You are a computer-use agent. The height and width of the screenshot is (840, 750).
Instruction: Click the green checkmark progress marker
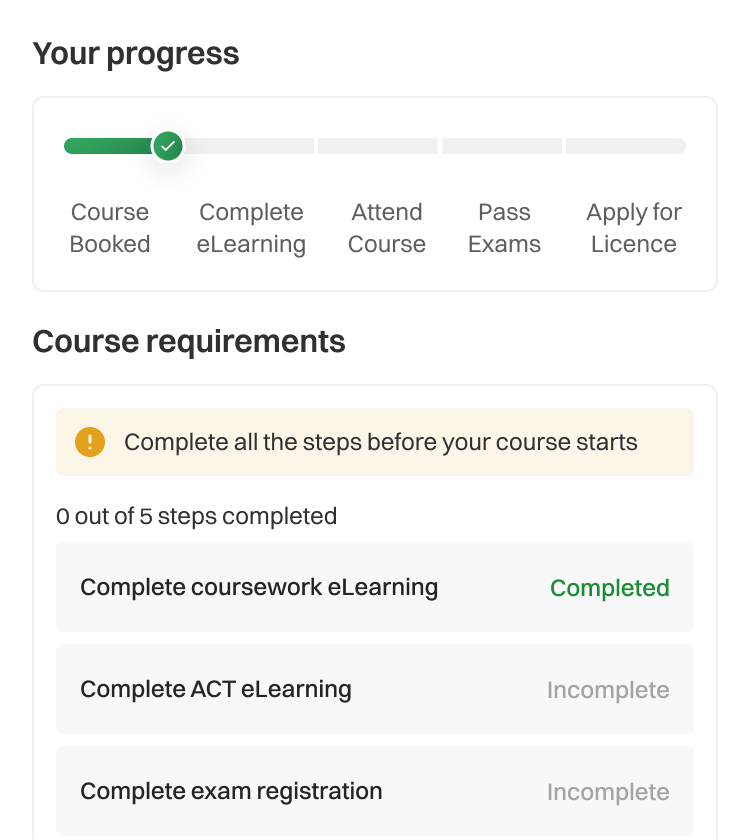coord(168,146)
